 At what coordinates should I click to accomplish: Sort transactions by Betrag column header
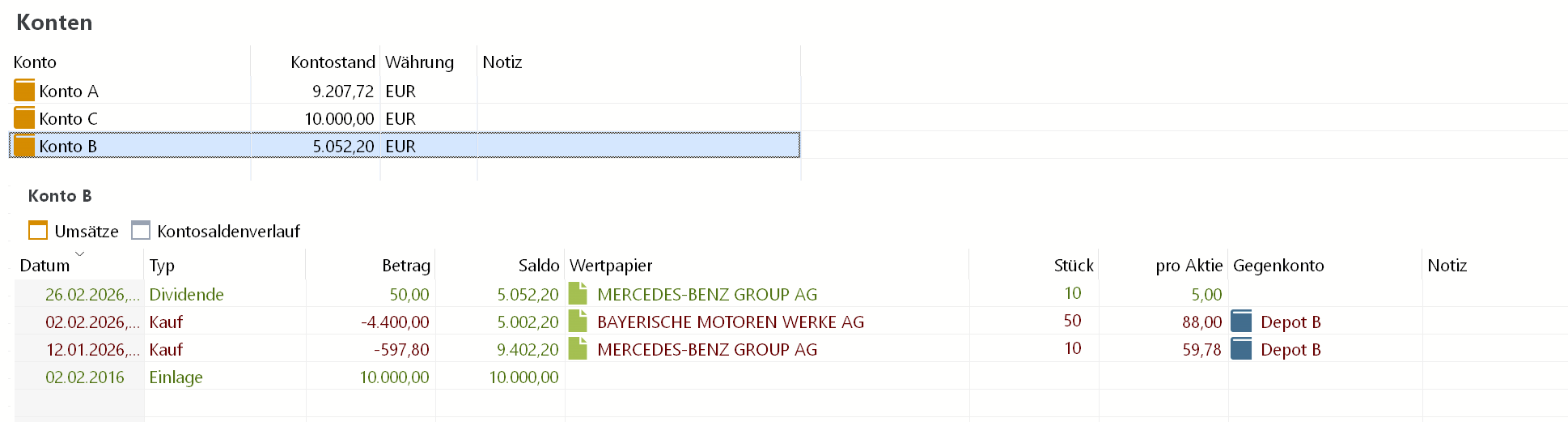(405, 266)
